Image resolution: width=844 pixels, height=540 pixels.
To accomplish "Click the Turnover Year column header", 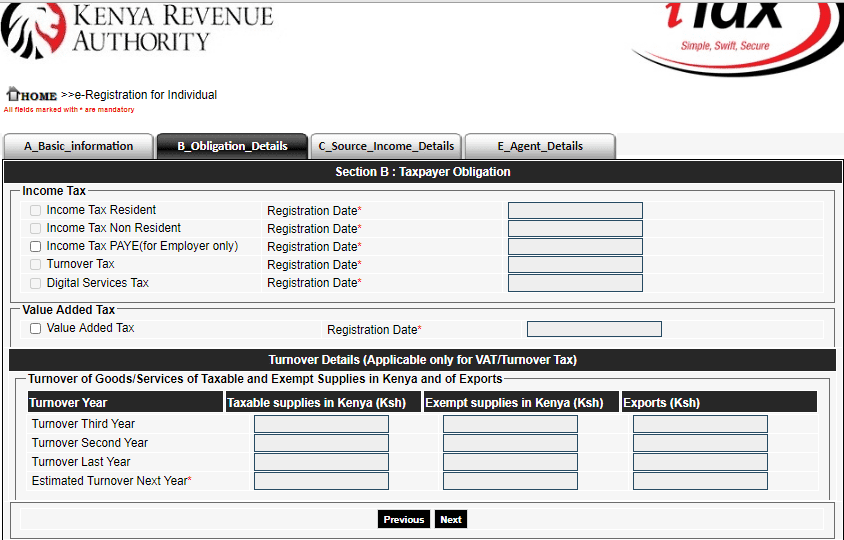I will point(125,402).
